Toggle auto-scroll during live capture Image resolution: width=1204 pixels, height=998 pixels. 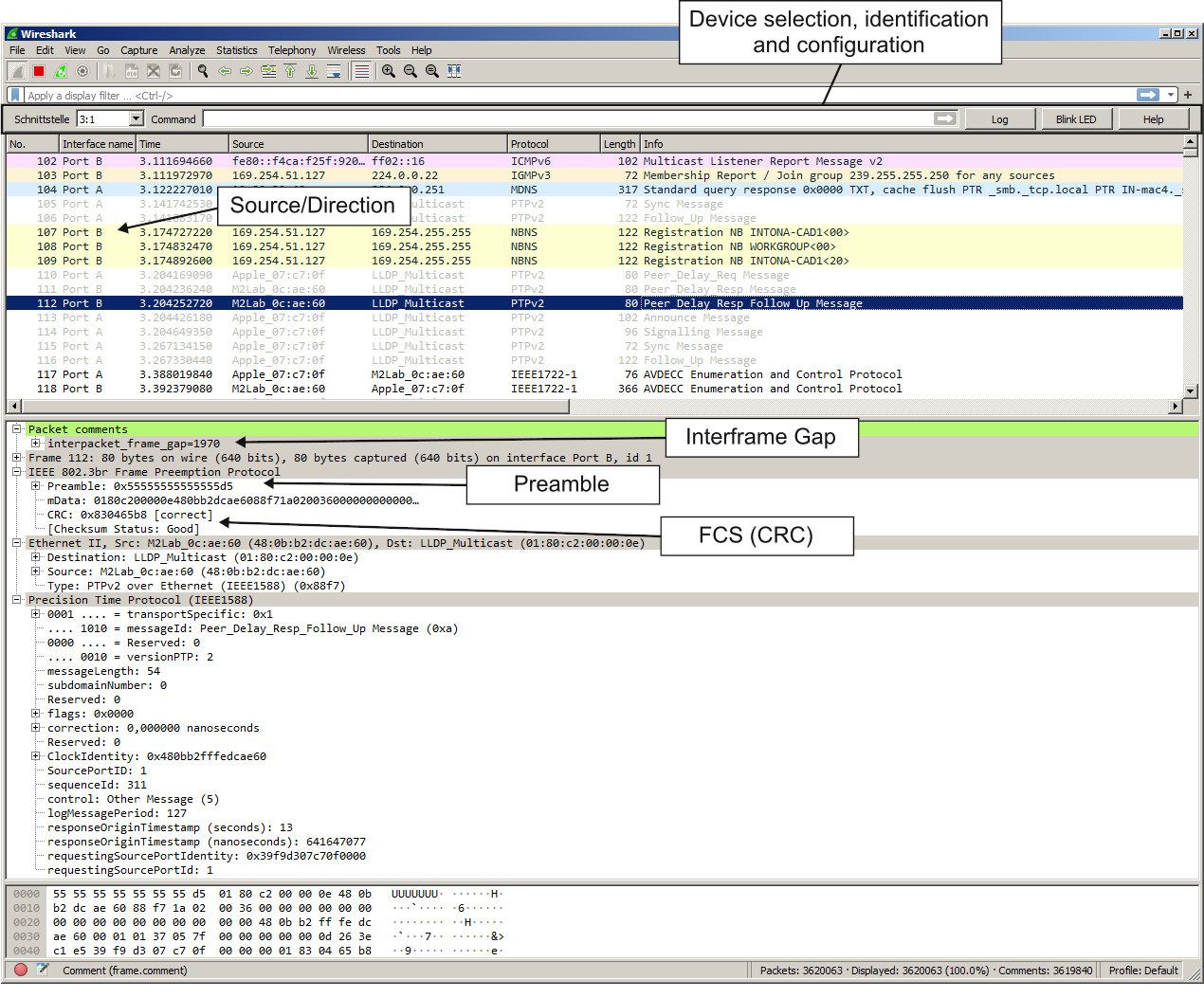[x=334, y=71]
